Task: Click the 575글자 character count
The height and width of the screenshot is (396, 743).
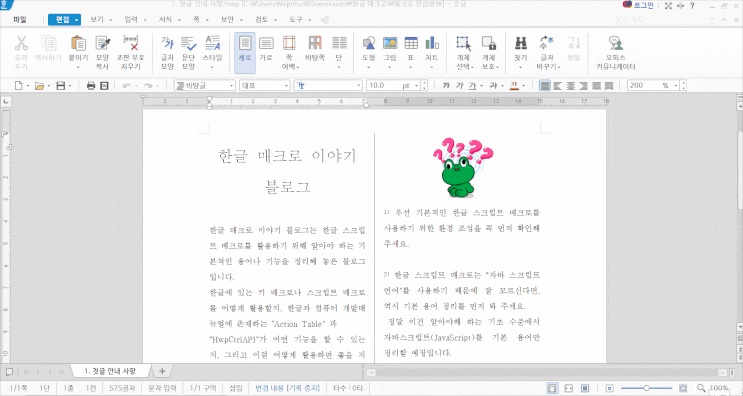Action: (x=123, y=388)
